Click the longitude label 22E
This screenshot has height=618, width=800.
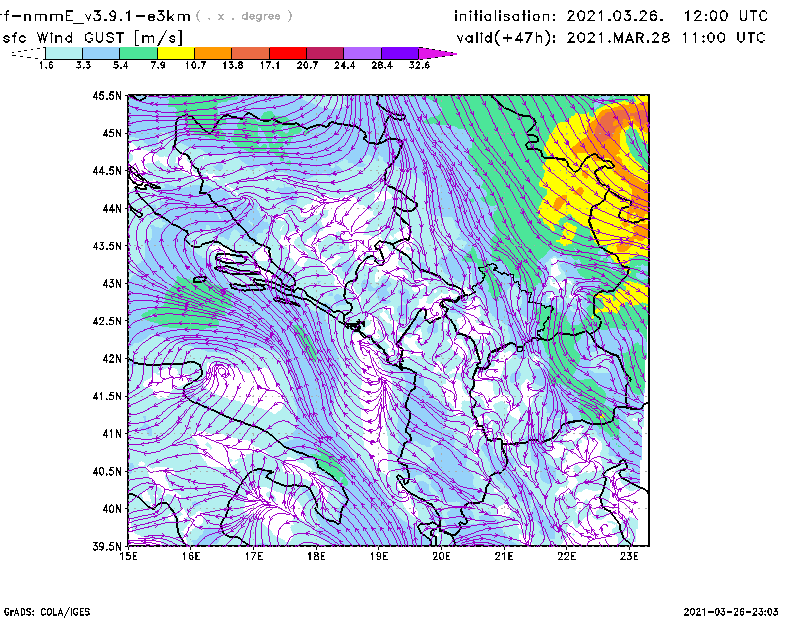(x=566, y=556)
